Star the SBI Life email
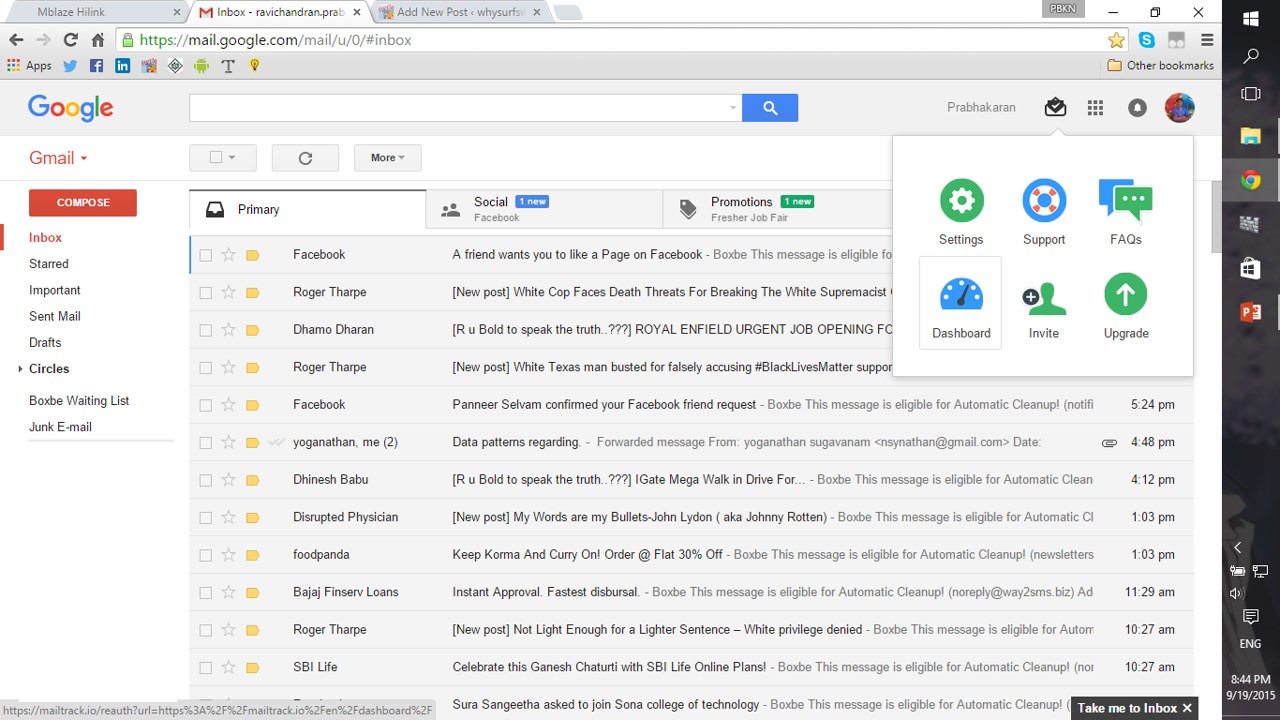This screenshot has width=1280, height=720. point(228,667)
